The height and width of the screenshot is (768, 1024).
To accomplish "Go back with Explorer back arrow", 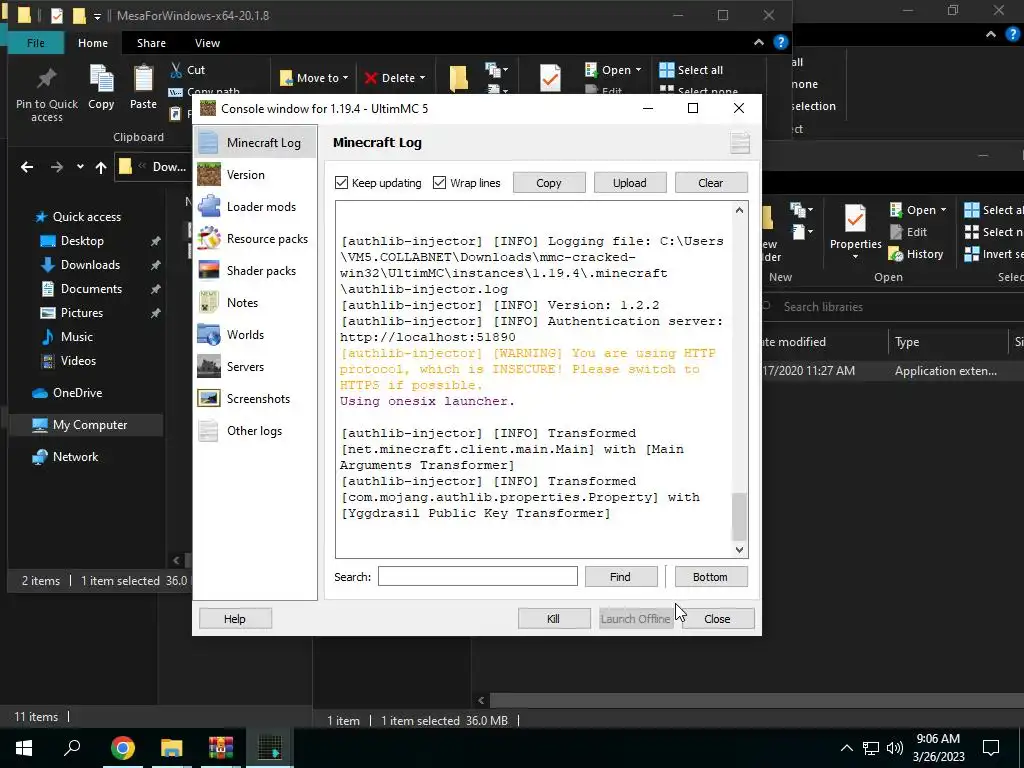I will coord(27,167).
